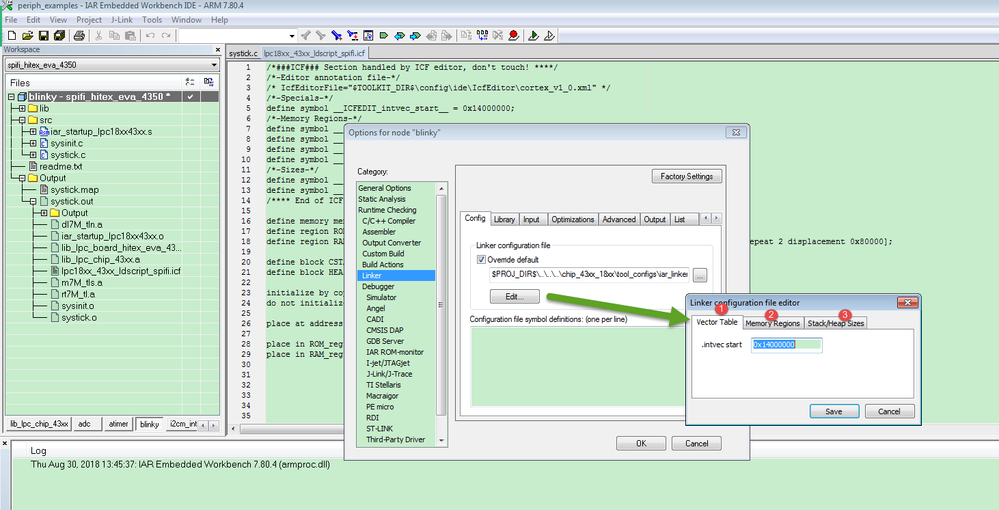The width and height of the screenshot is (999, 510).
Task: Expand the sysinit.c node
Action: coord(34,143)
